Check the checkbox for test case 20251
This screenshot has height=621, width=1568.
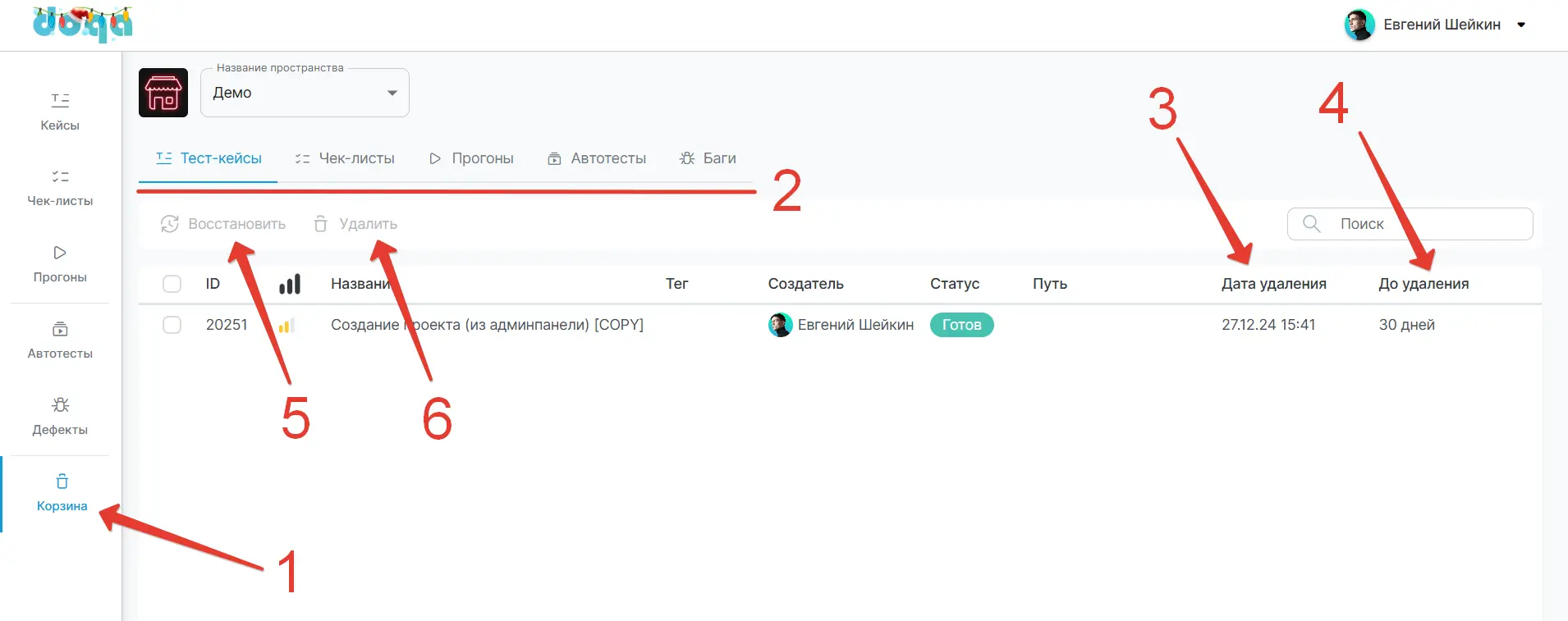tap(172, 325)
